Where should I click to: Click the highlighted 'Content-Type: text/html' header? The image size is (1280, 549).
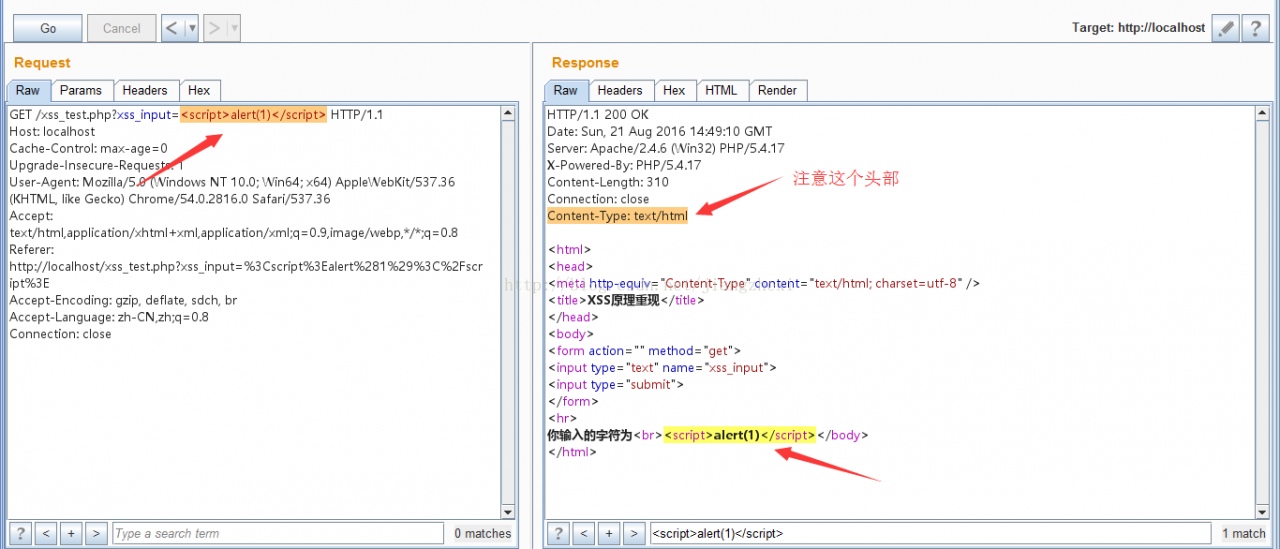[617, 216]
